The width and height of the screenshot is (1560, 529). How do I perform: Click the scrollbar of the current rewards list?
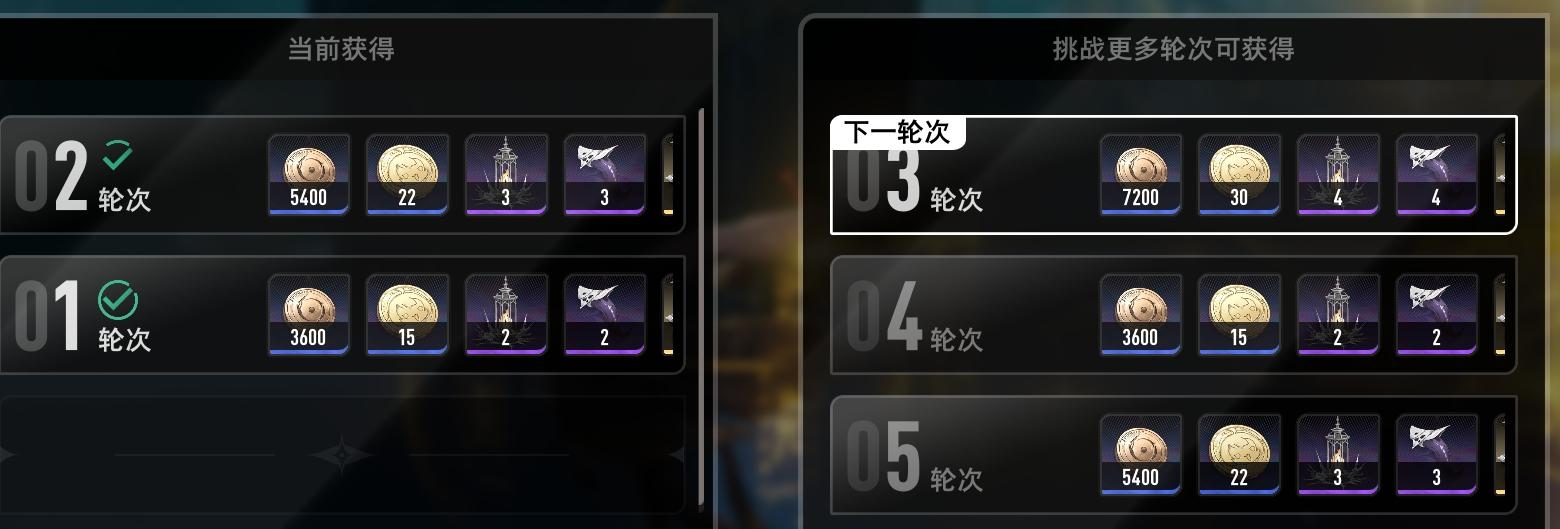coord(701,310)
